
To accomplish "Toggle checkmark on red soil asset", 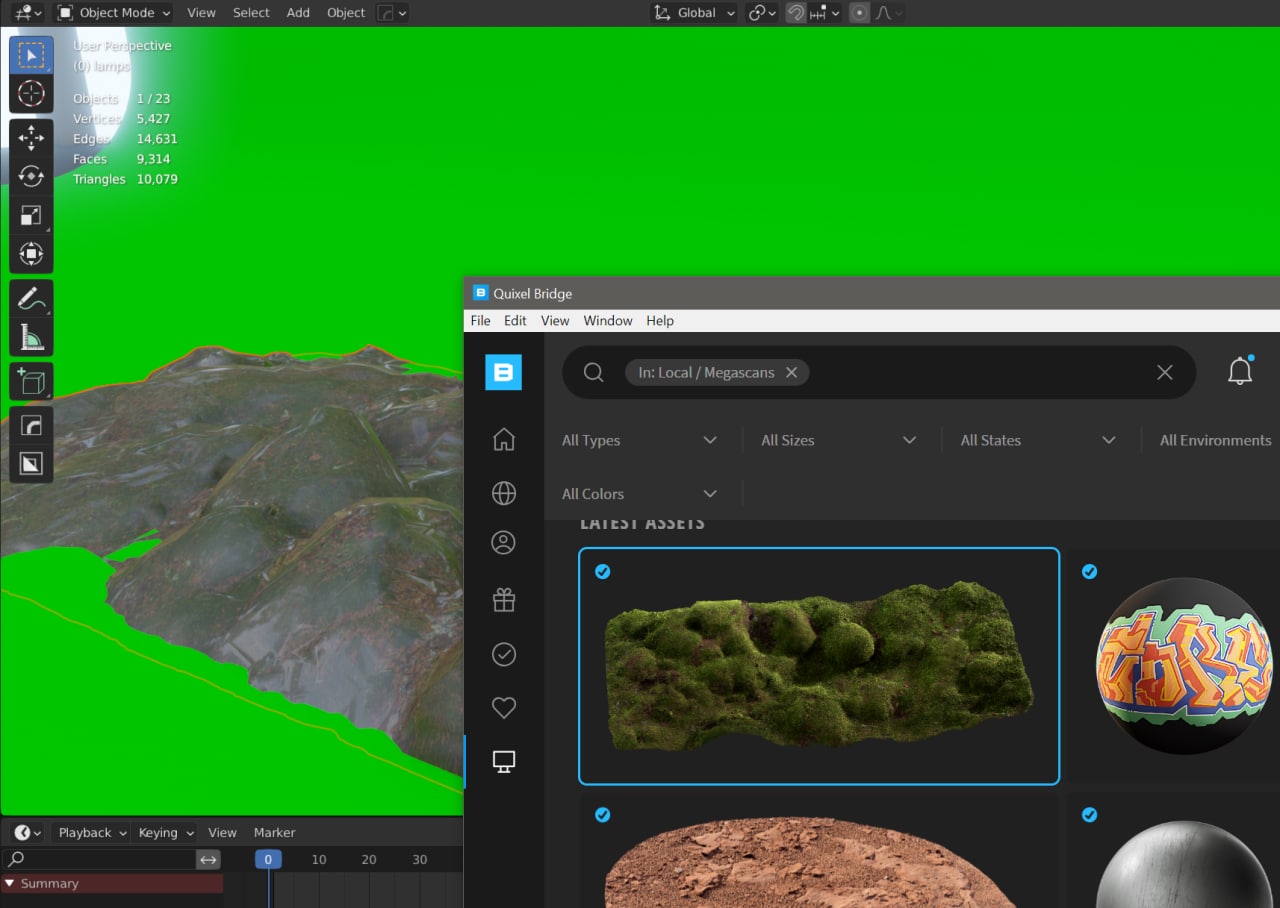I will pos(603,815).
